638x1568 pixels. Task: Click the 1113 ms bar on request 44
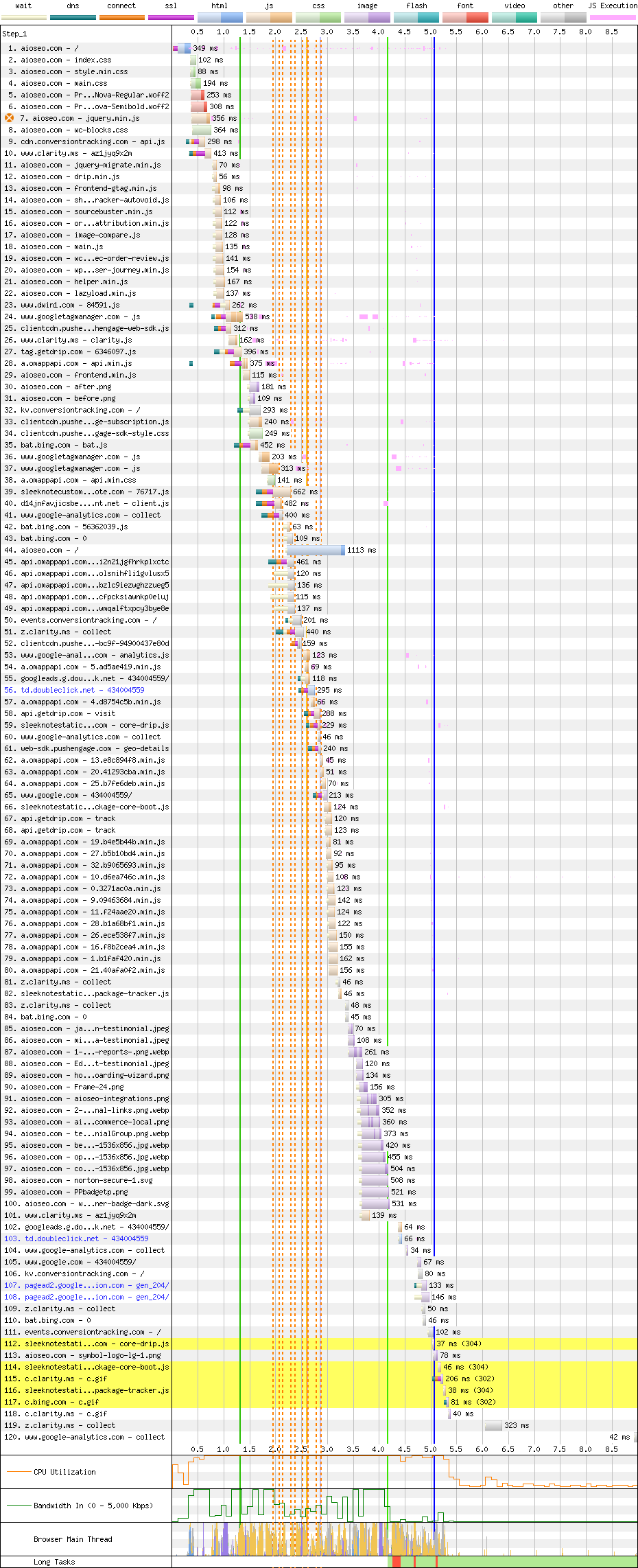pos(316,550)
